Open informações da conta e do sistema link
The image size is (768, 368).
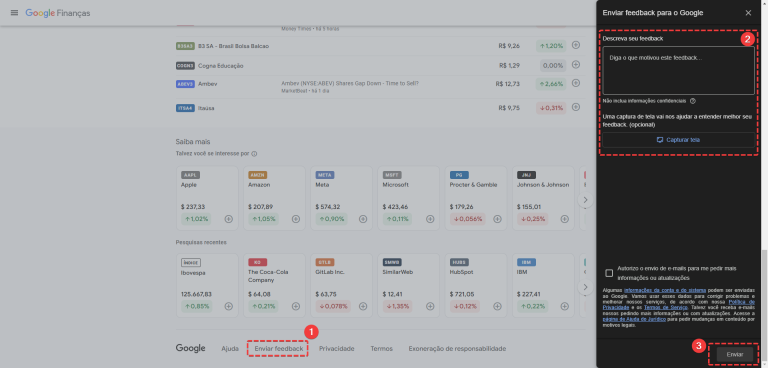point(665,290)
